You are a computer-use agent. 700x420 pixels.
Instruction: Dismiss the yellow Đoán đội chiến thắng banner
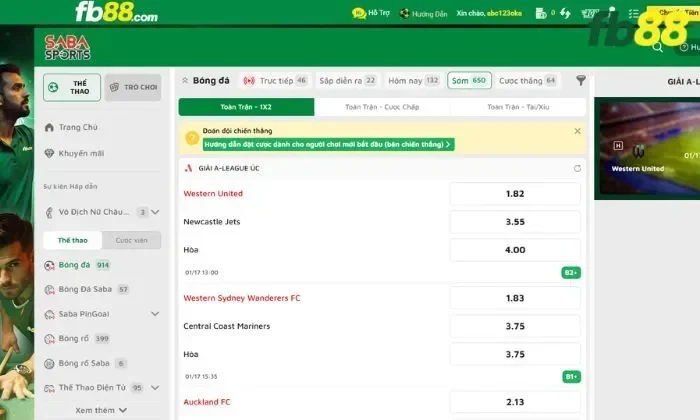pos(577,131)
